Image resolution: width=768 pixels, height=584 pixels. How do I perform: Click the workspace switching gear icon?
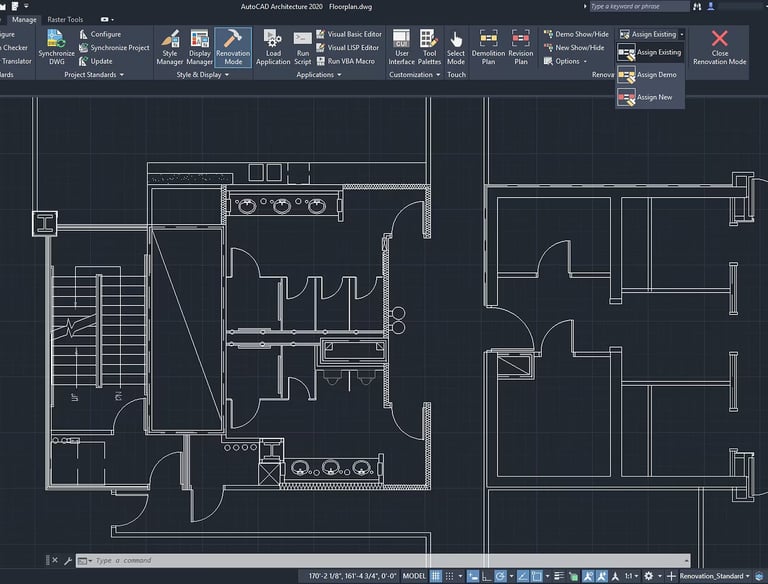[x=648, y=576]
